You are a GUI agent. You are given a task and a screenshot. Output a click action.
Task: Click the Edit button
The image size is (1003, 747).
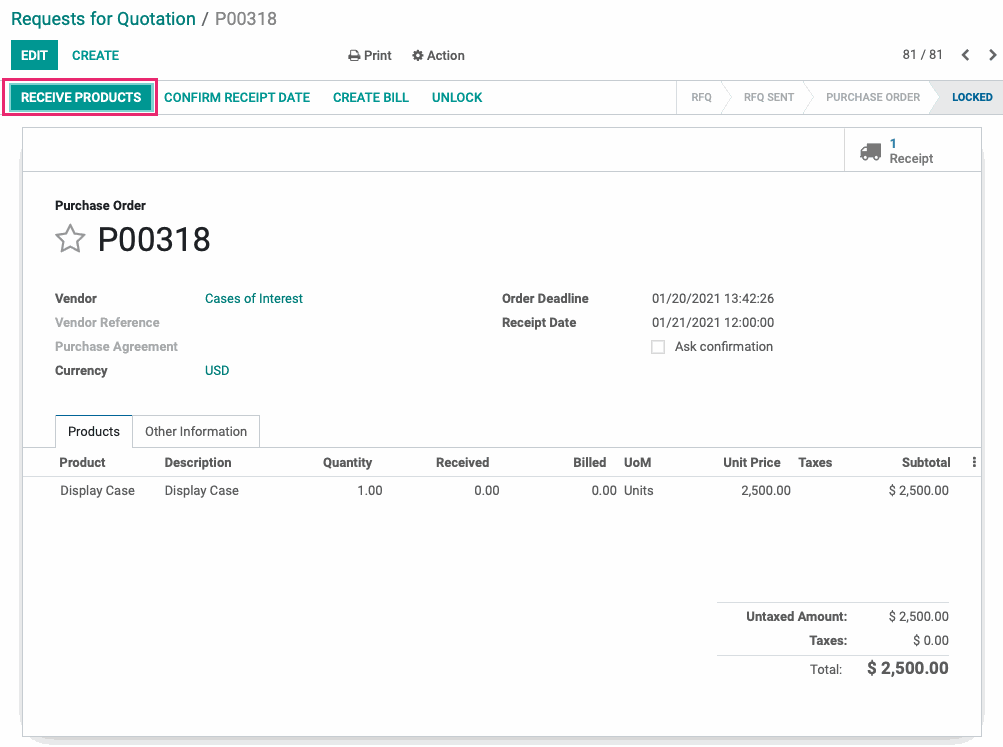(35, 55)
